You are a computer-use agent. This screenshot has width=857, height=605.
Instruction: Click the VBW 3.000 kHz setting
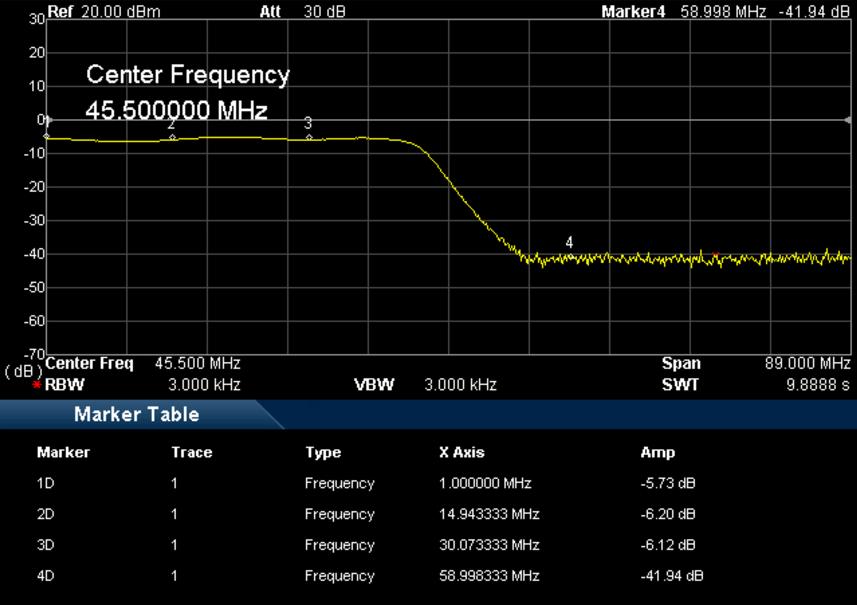click(460, 384)
